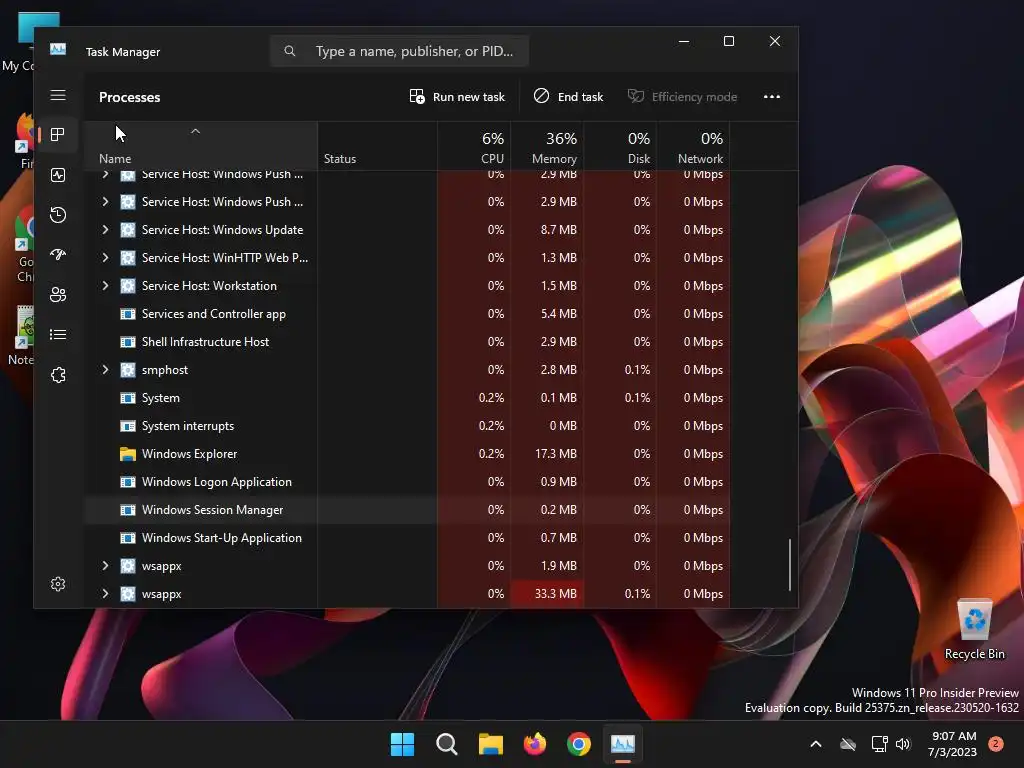Viewport: 1024px width, 768px height.
Task: Open the clock and date flyout
Action: [953, 744]
